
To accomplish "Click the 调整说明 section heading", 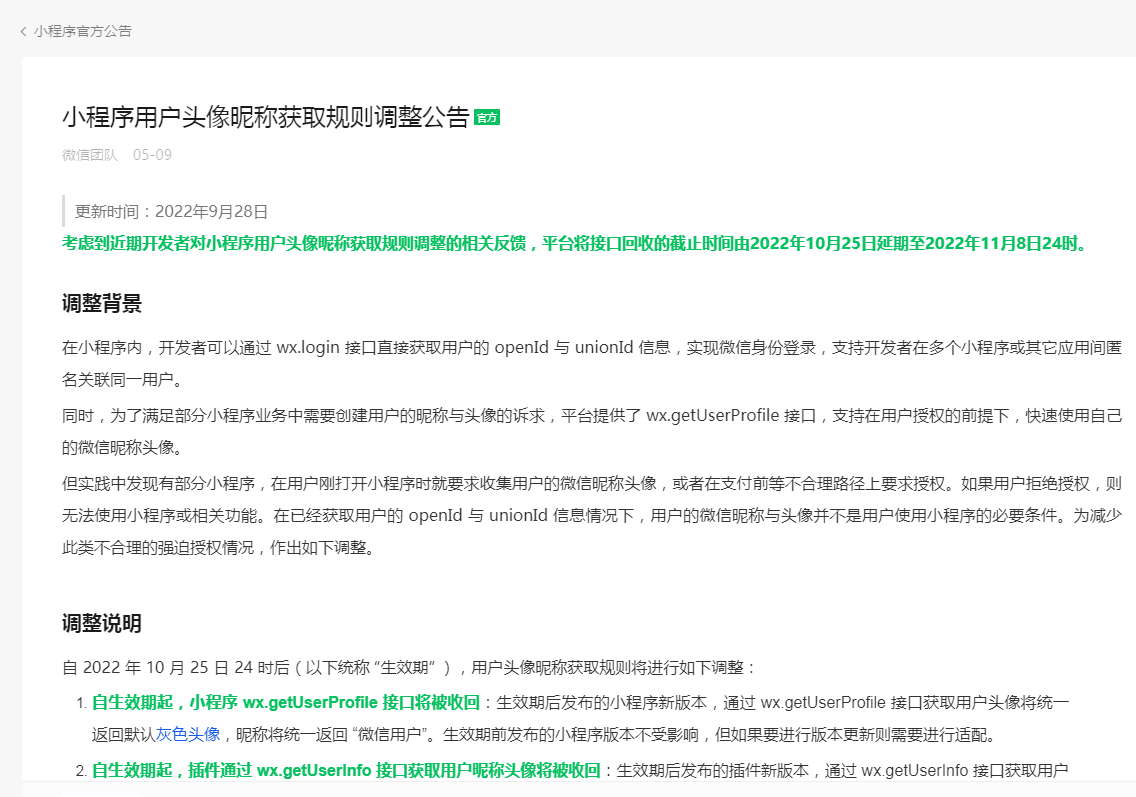I will click(101, 624).
